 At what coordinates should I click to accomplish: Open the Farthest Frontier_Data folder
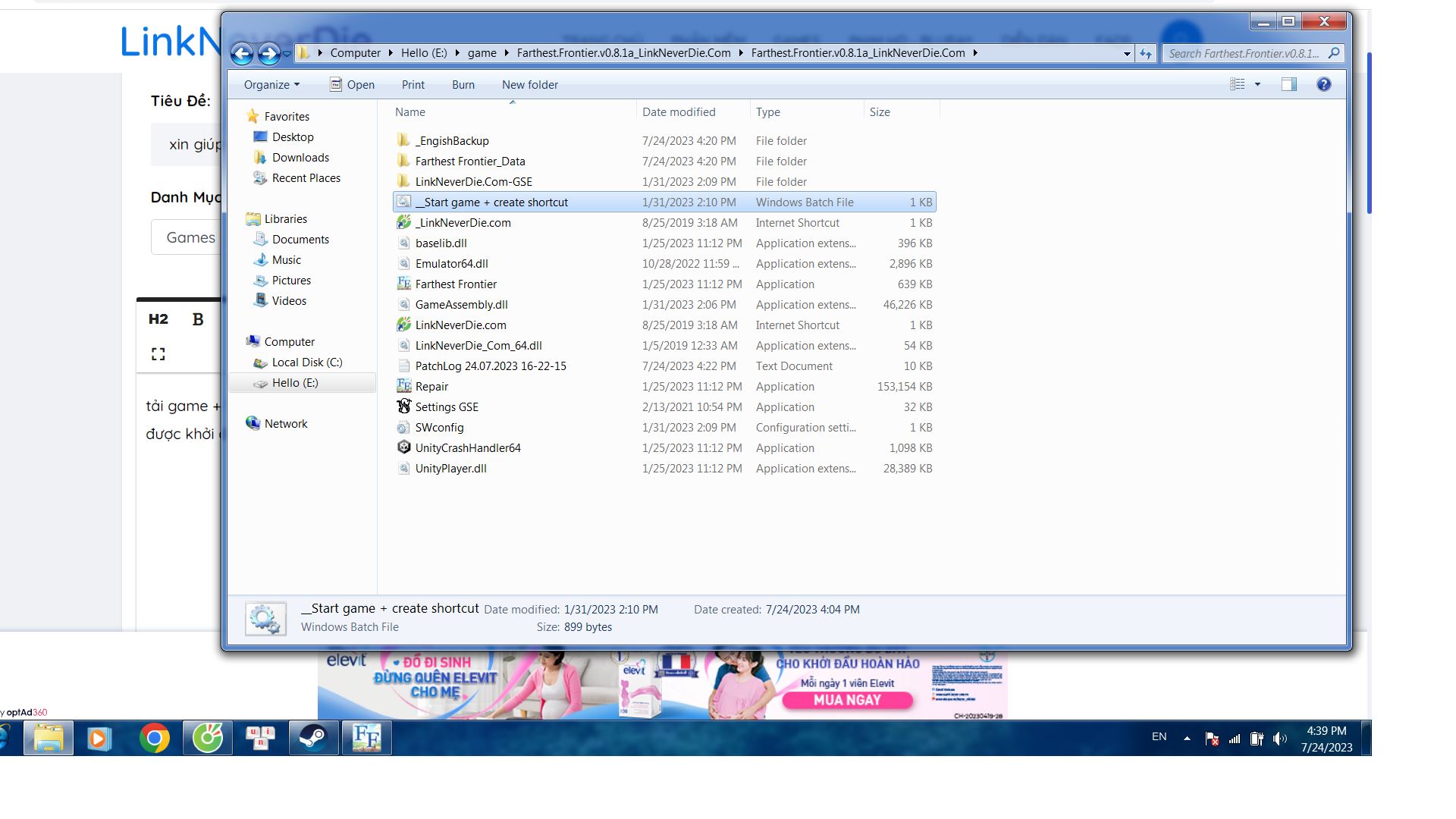470,161
